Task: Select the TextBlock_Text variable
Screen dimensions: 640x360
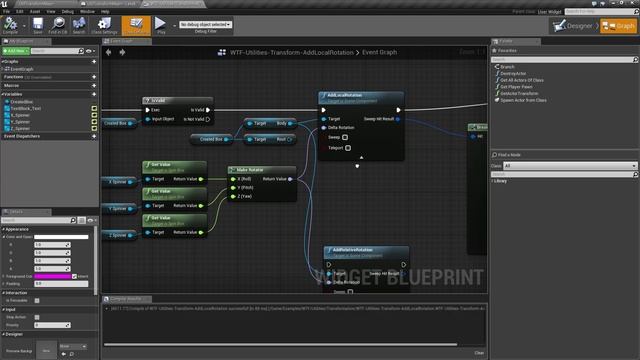Action: tap(25, 109)
